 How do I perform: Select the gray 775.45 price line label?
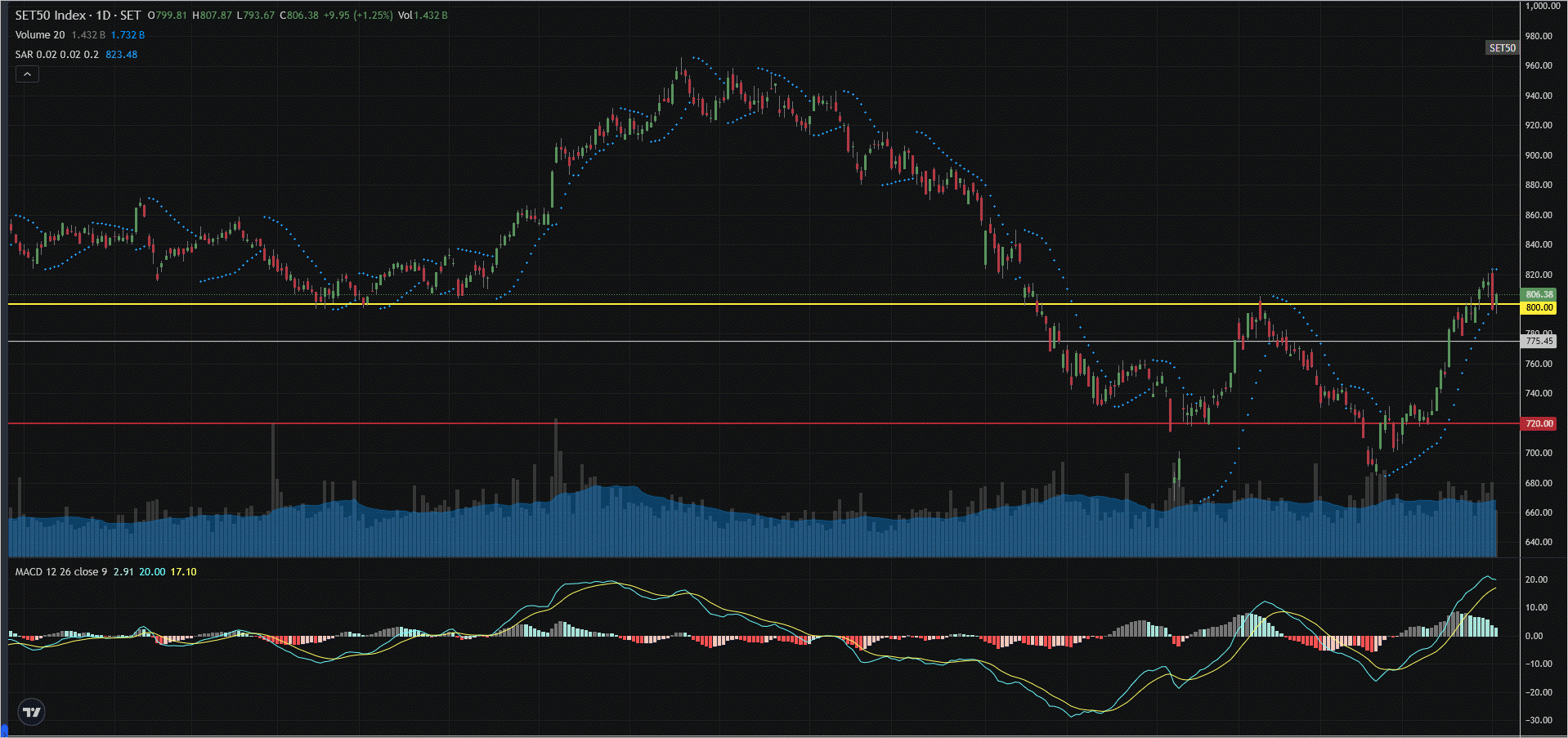click(1539, 342)
